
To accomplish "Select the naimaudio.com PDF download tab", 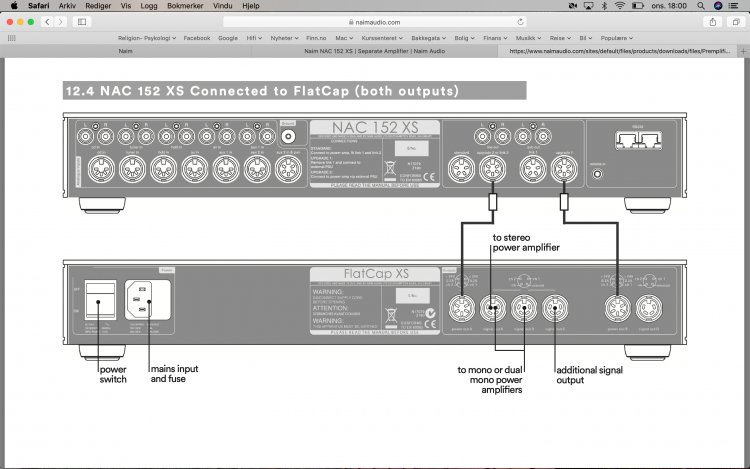I will [619, 51].
